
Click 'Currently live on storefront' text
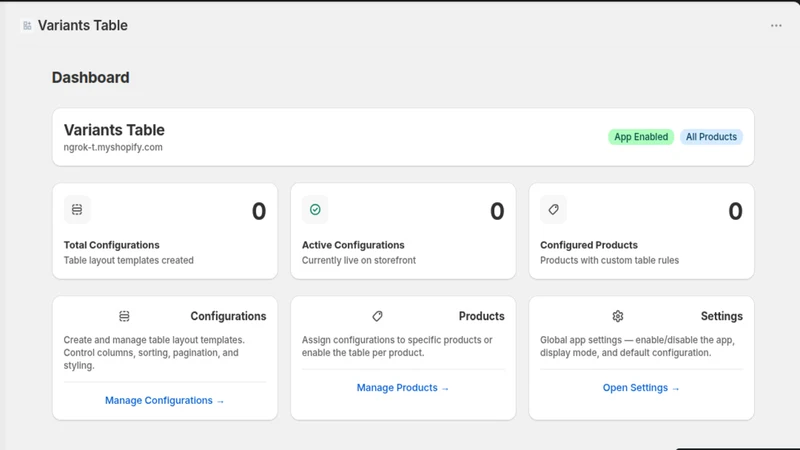(x=359, y=260)
